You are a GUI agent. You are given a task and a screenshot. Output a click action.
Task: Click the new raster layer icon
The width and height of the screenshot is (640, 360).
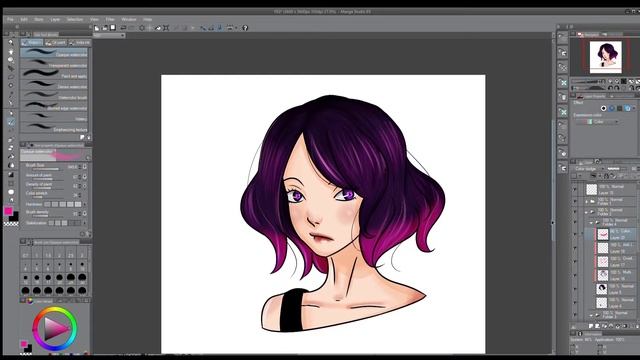591,326
